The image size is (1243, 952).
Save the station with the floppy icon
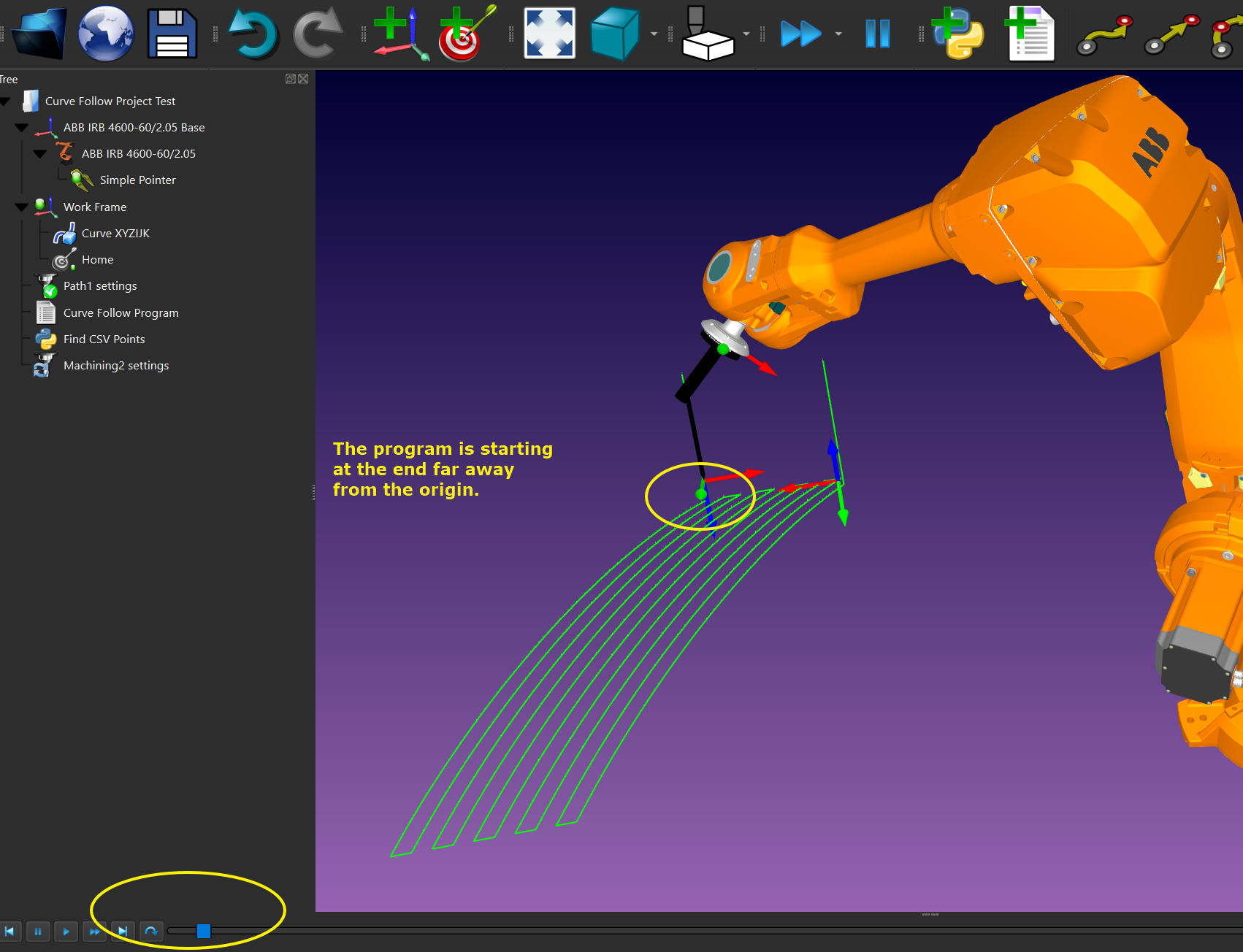tap(172, 34)
